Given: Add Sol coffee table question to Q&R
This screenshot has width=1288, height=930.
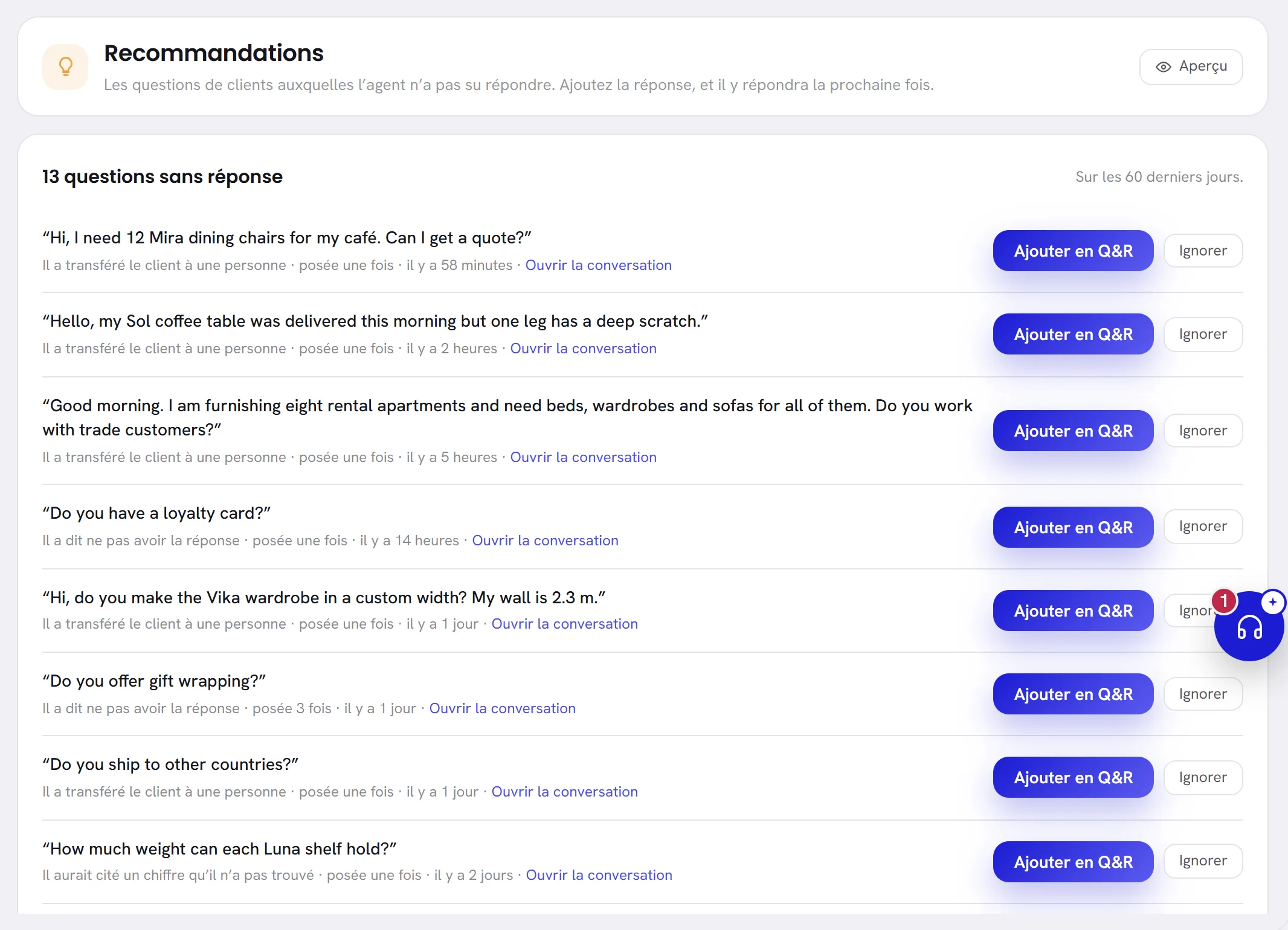Looking at the screenshot, I should tap(1073, 334).
